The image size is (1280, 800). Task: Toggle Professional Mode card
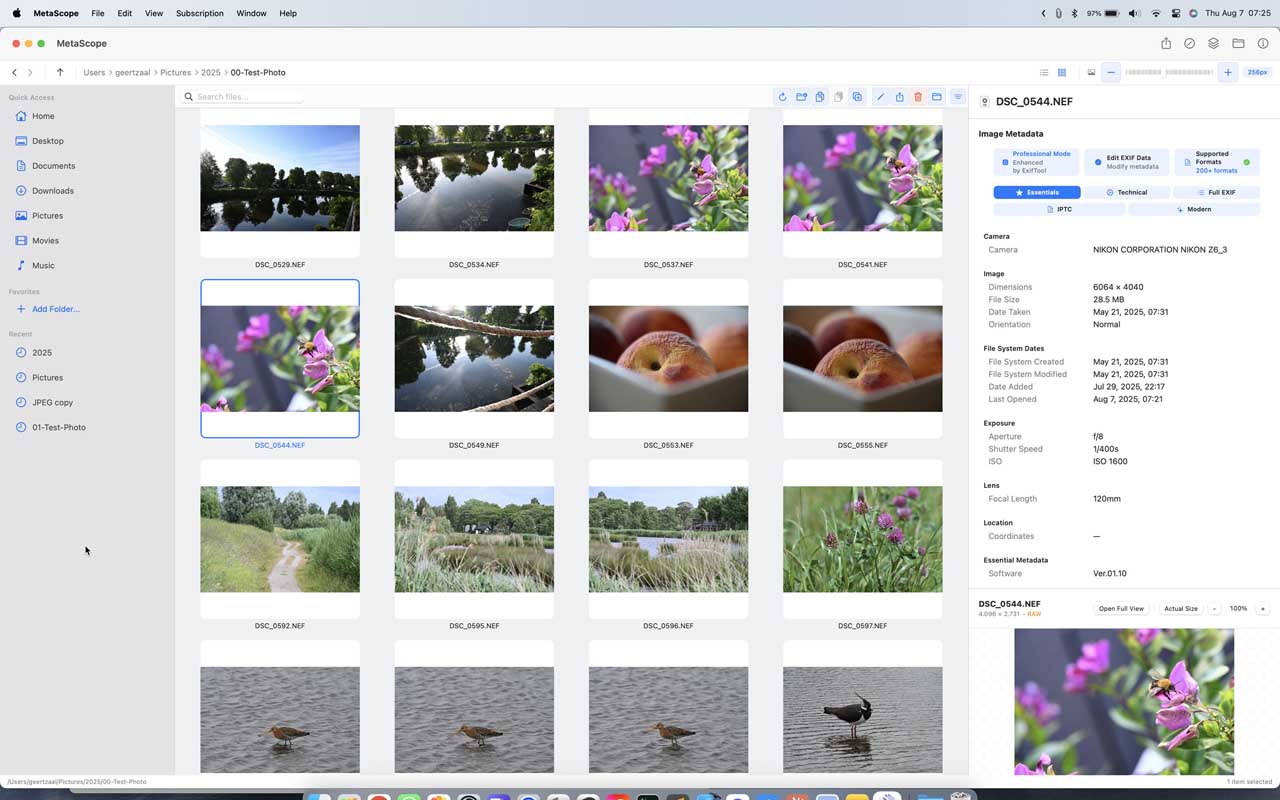tap(1036, 162)
